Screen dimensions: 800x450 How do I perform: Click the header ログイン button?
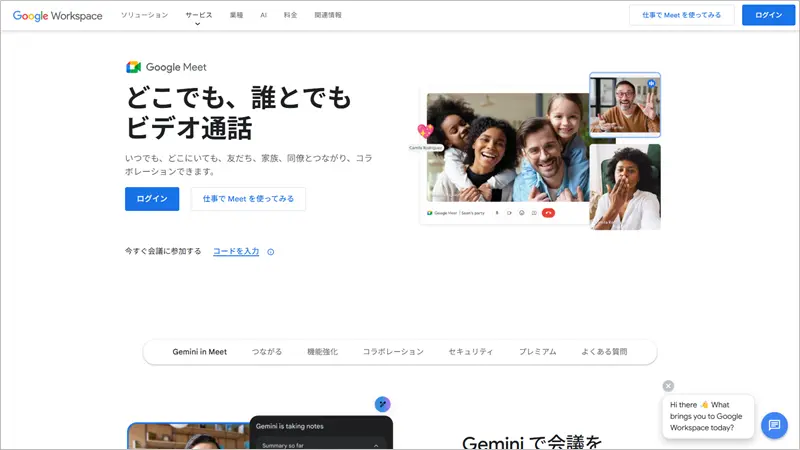768,15
